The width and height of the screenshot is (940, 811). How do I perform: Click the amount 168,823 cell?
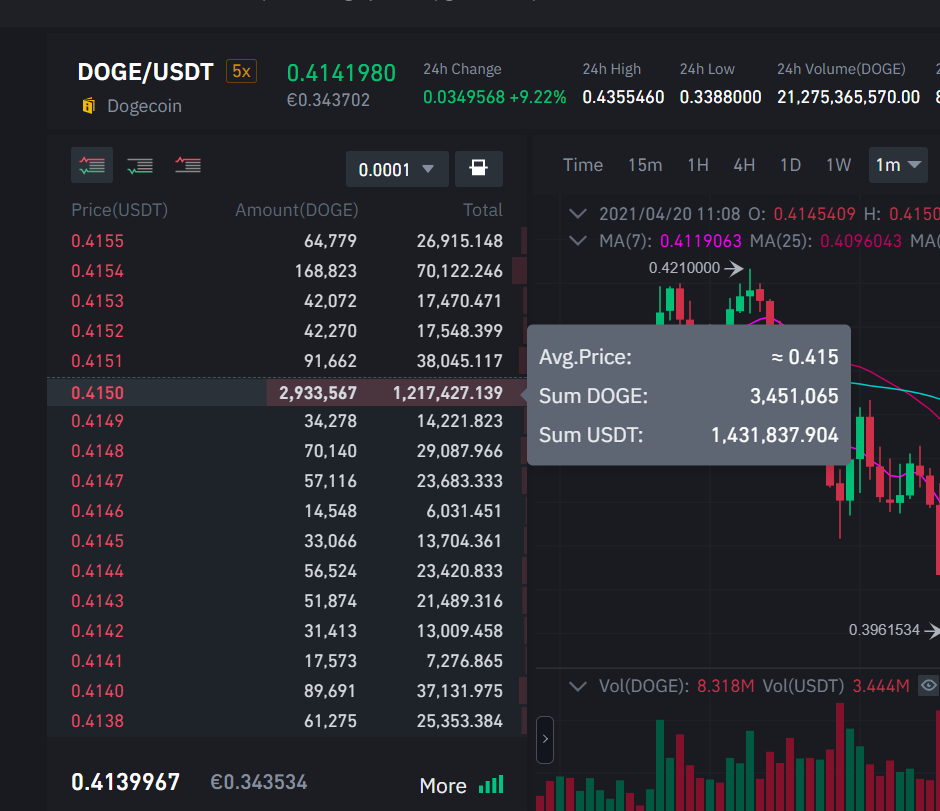click(326, 271)
